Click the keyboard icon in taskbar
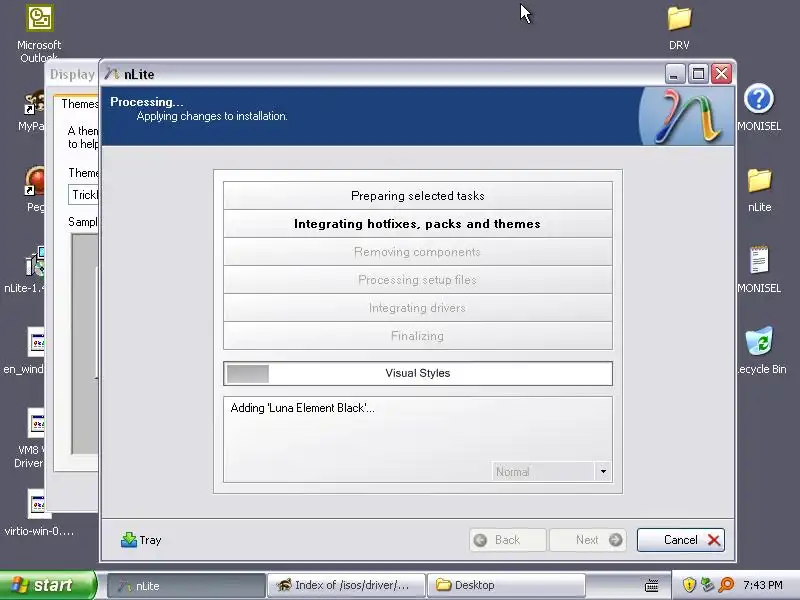The height and width of the screenshot is (600, 800). pos(652,586)
